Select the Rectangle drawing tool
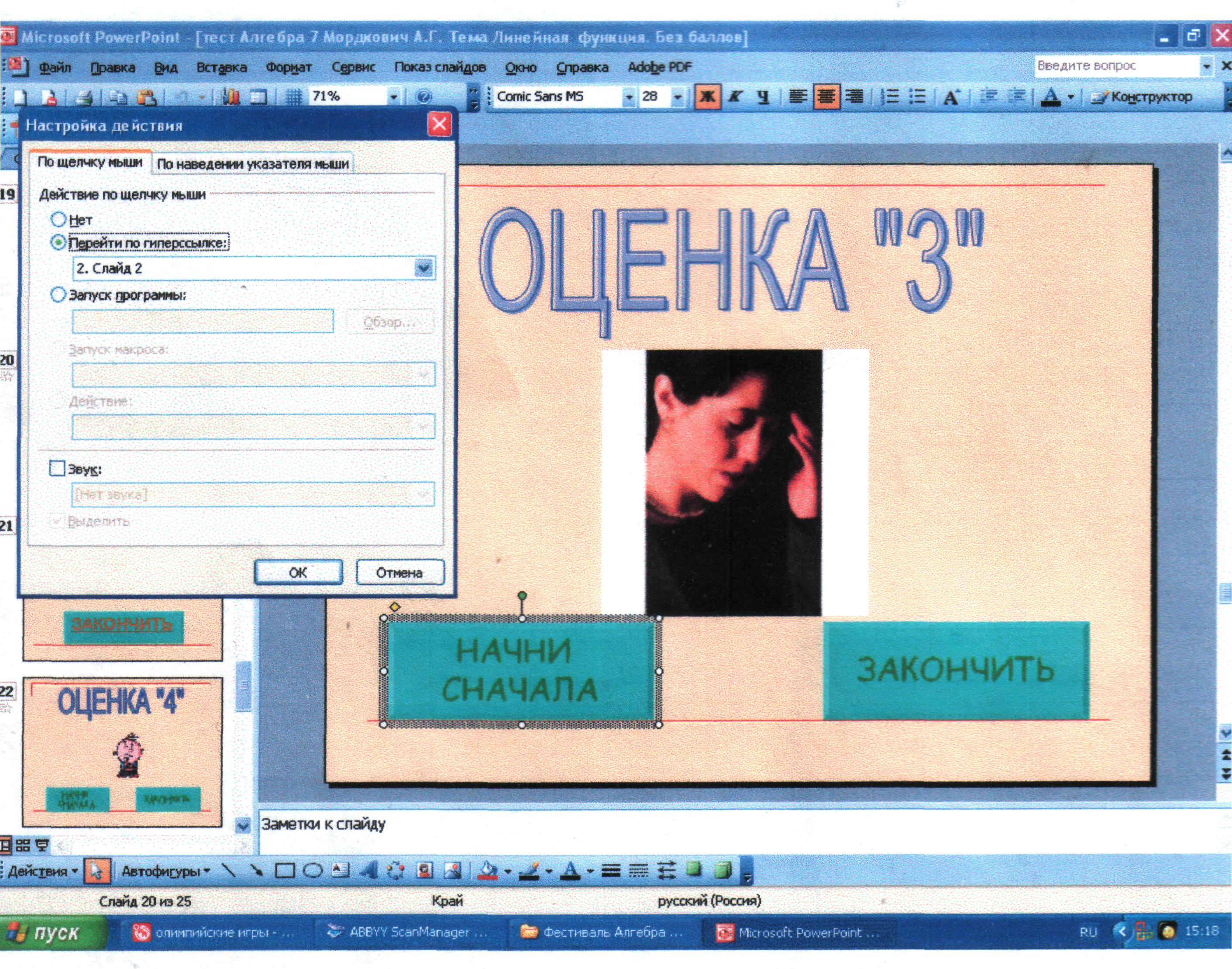Image resolution: width=1232 pixels, height=969 pixels. point(285,871)
